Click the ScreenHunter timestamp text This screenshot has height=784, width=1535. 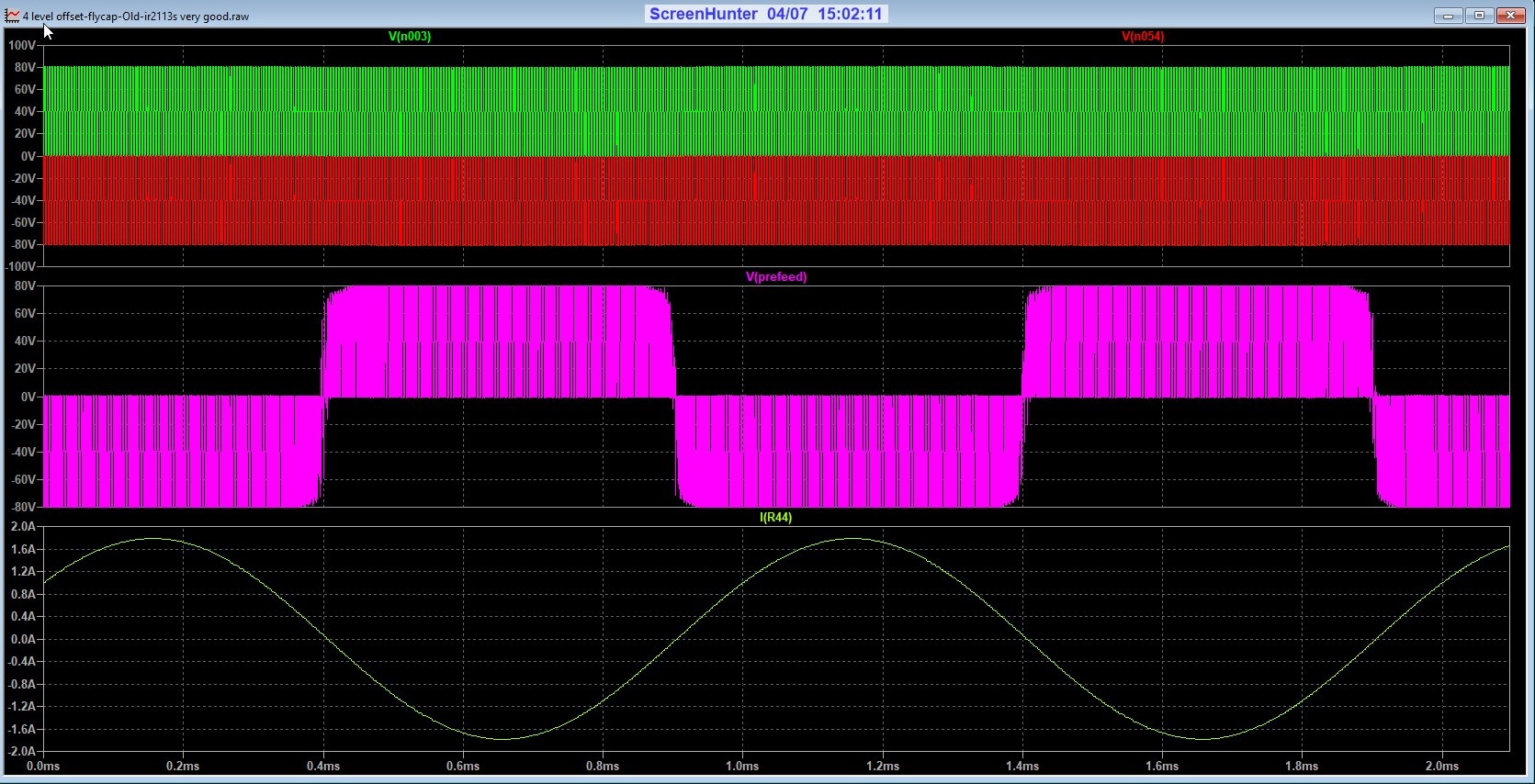click(x=765, y=14)
